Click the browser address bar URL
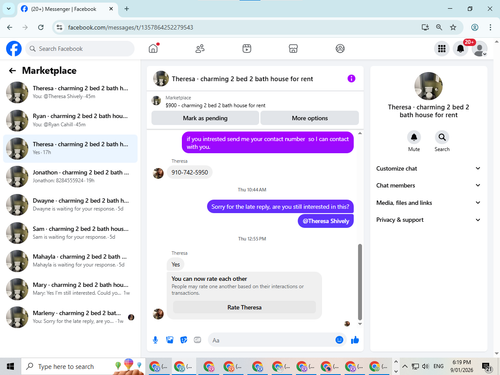Viewport: 500px width, 375px height. pos(130,27)
